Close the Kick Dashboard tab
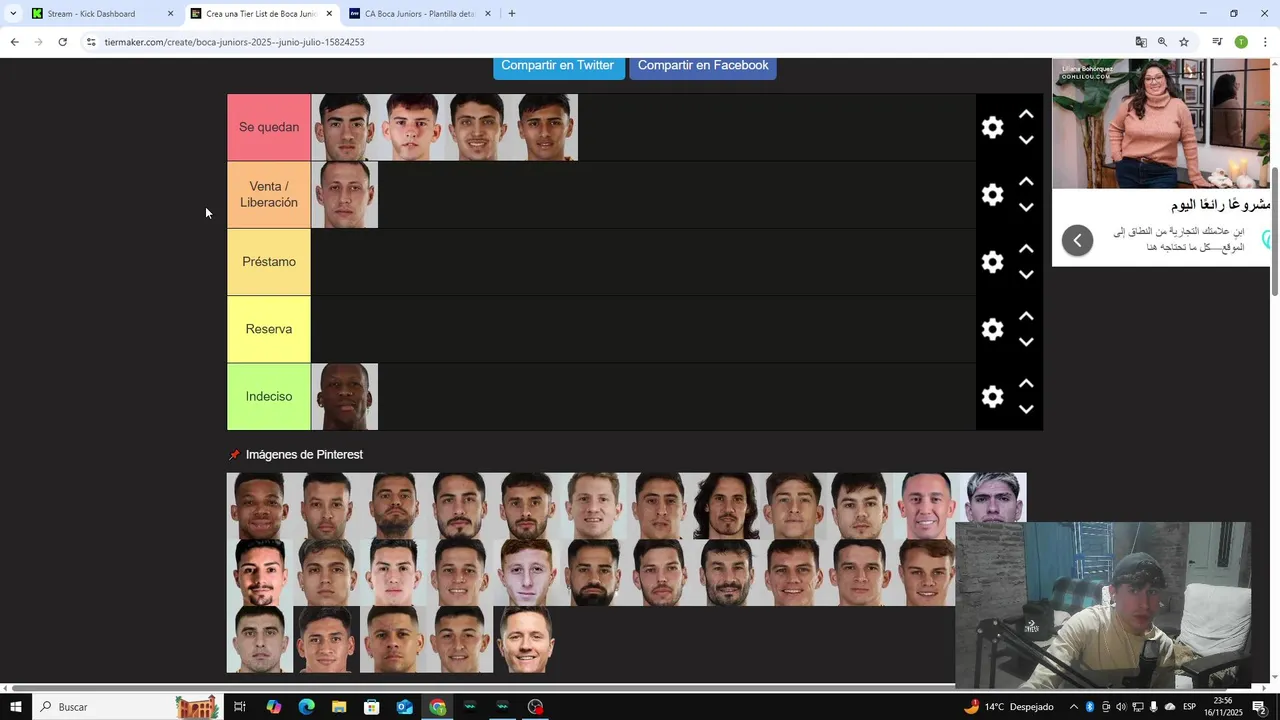 tap(170, 14)
